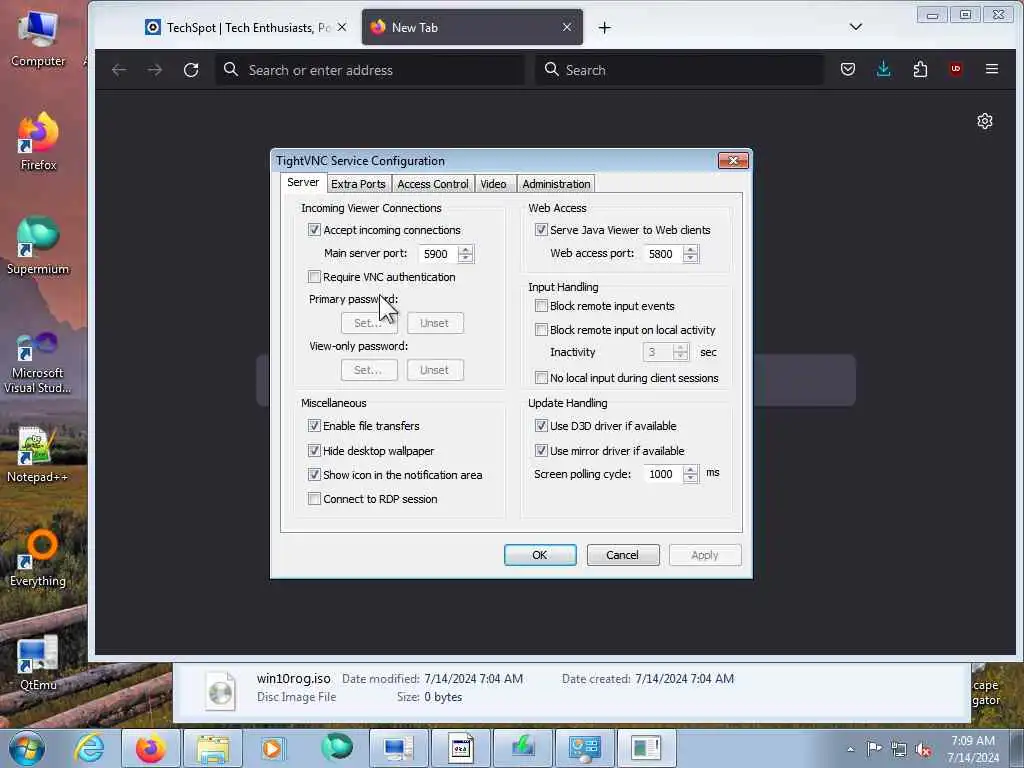Enable Block remote input events

(541, 306)
